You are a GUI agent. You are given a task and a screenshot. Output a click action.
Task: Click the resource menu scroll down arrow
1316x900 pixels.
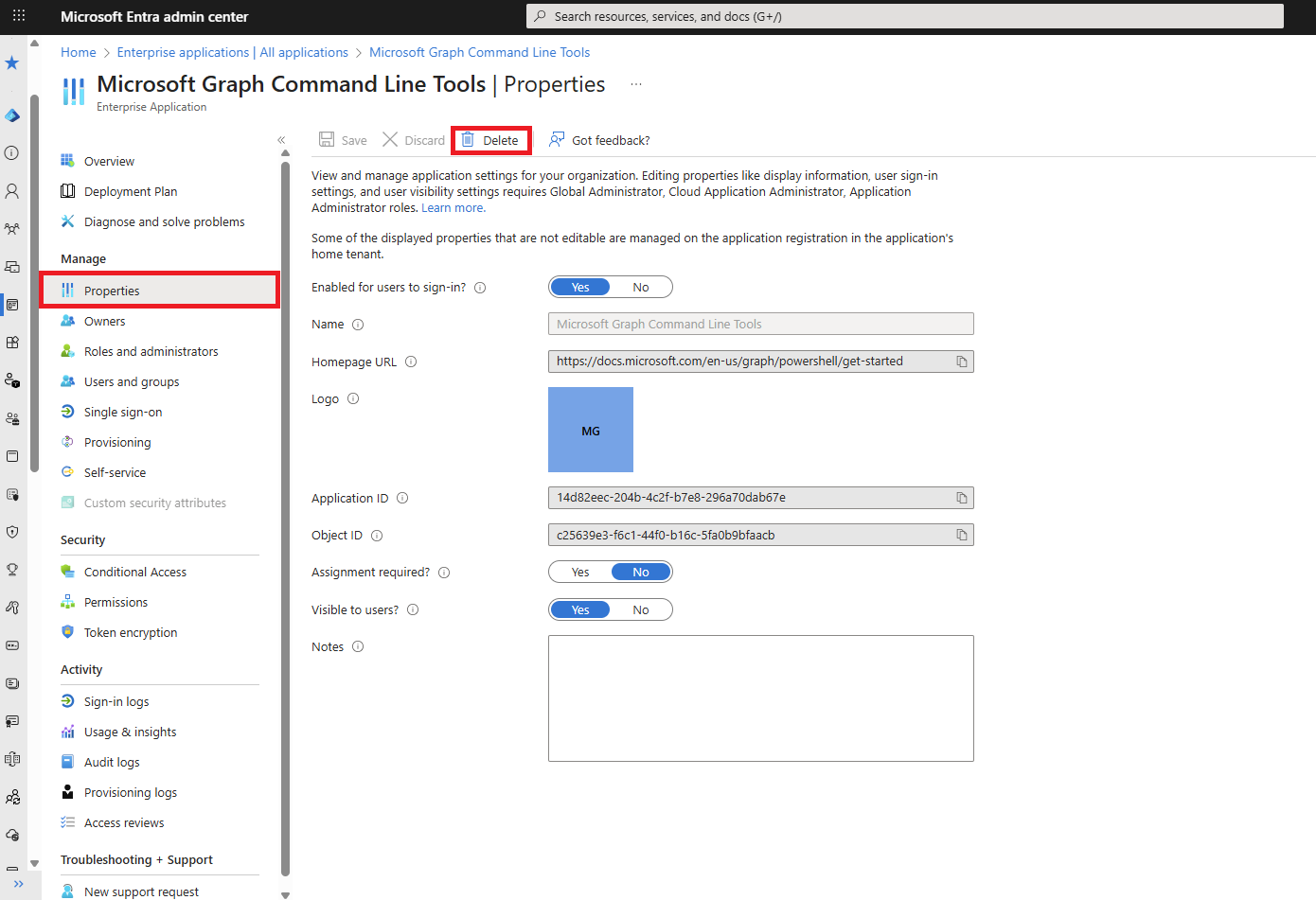tap(285, 894)
